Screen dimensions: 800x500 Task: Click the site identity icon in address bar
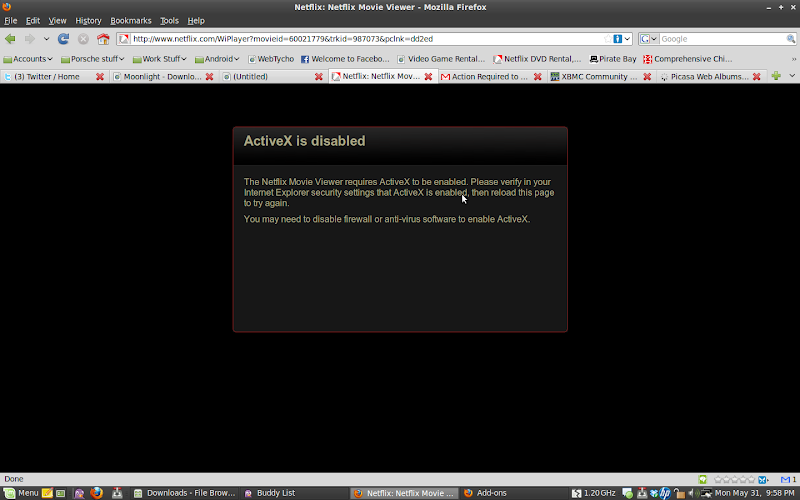pyautogui.click(x=124, y=39)
